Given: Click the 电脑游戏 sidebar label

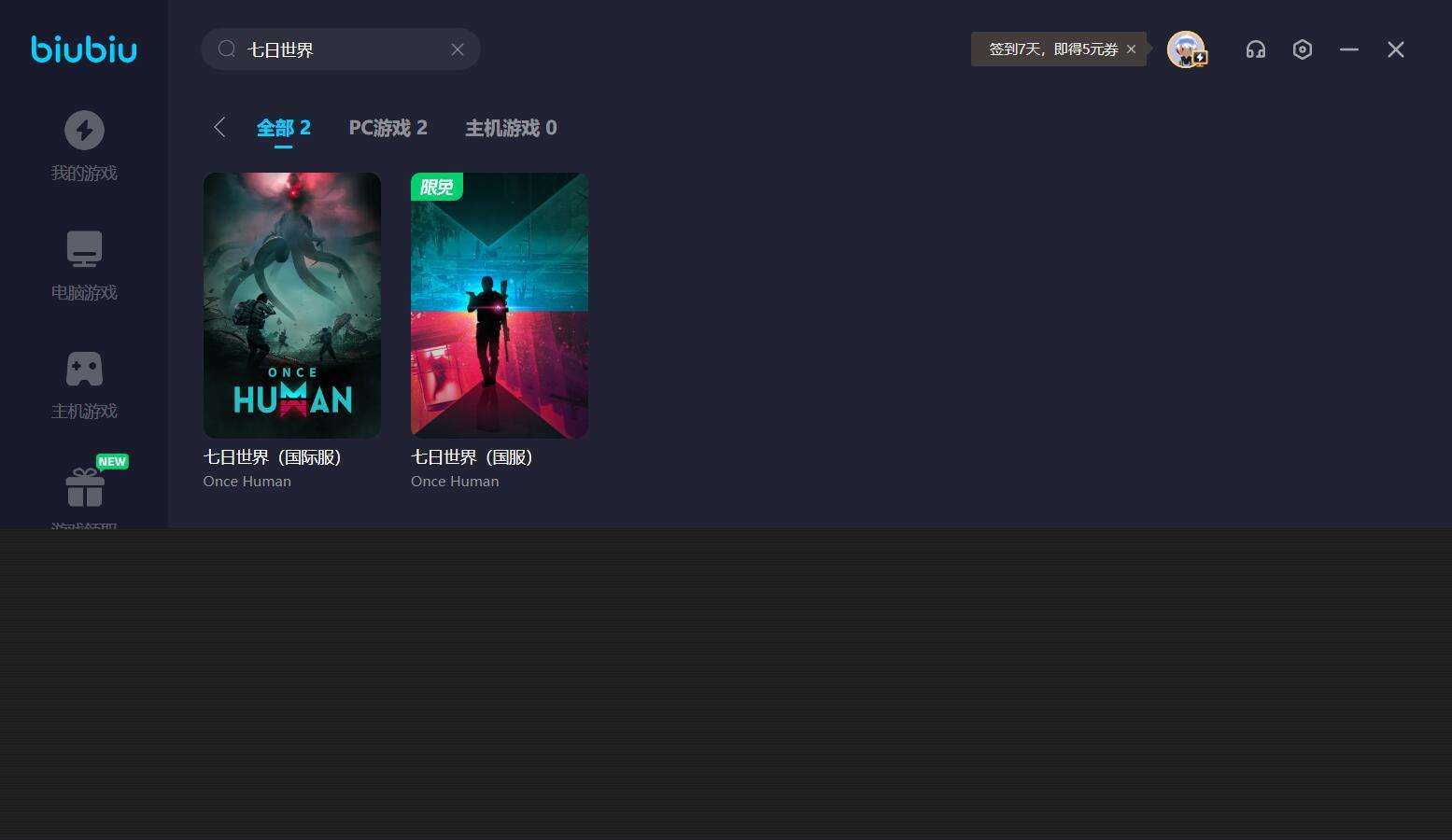Looking at the screenshot, I should [x=84, y=293].
